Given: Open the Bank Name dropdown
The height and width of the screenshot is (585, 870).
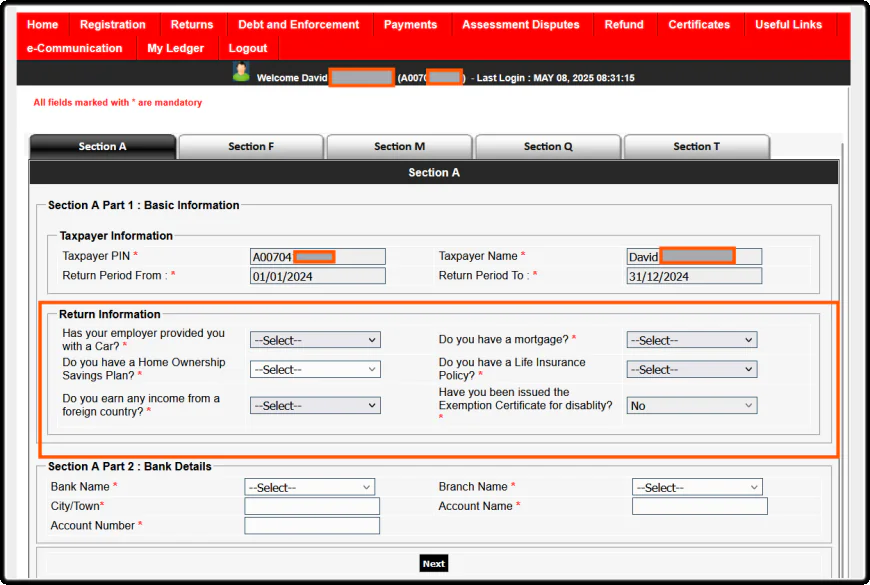Looking at the screenshot, I should coord(310,487).
